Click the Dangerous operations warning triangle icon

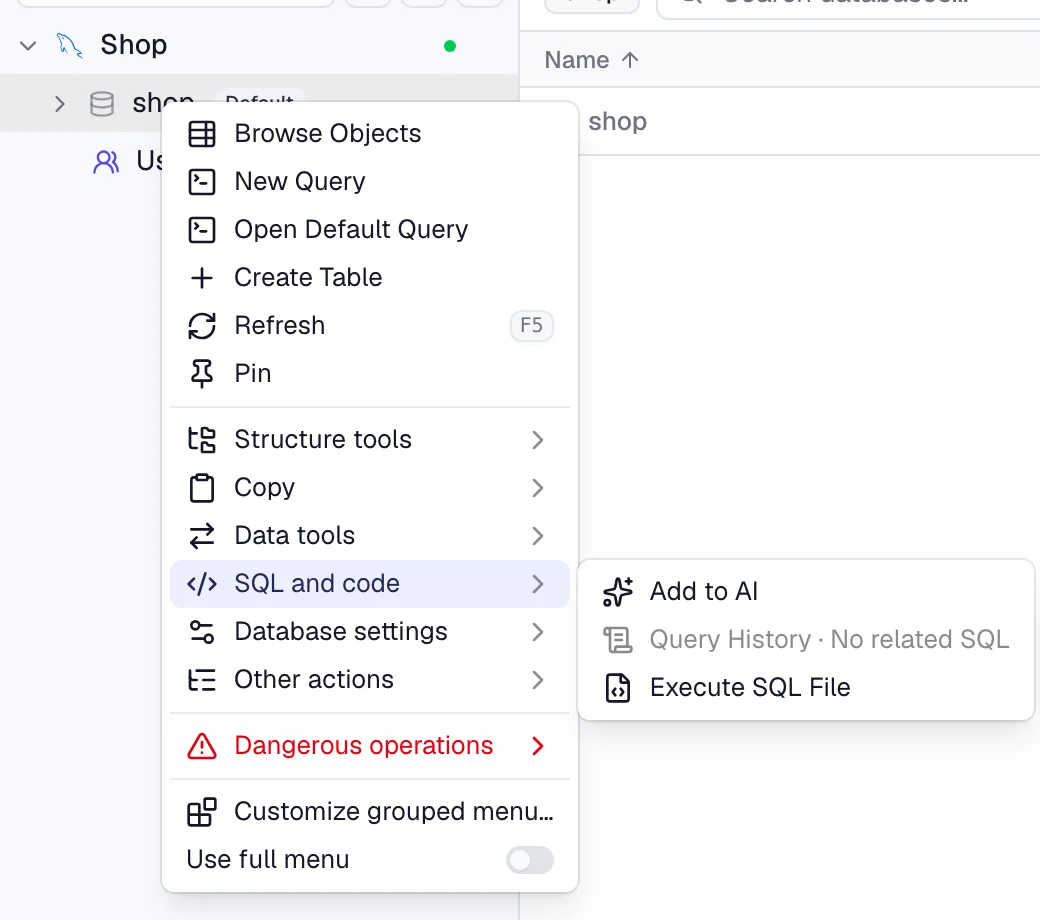[x=202, y=746]
